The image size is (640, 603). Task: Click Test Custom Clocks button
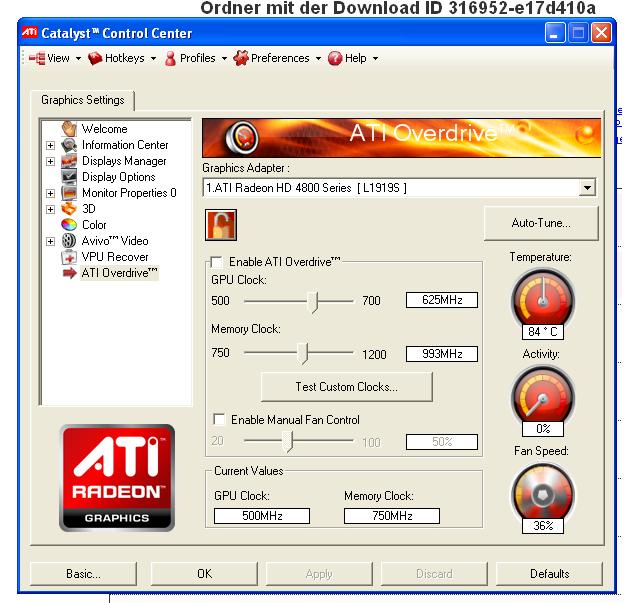coord(347,387)
